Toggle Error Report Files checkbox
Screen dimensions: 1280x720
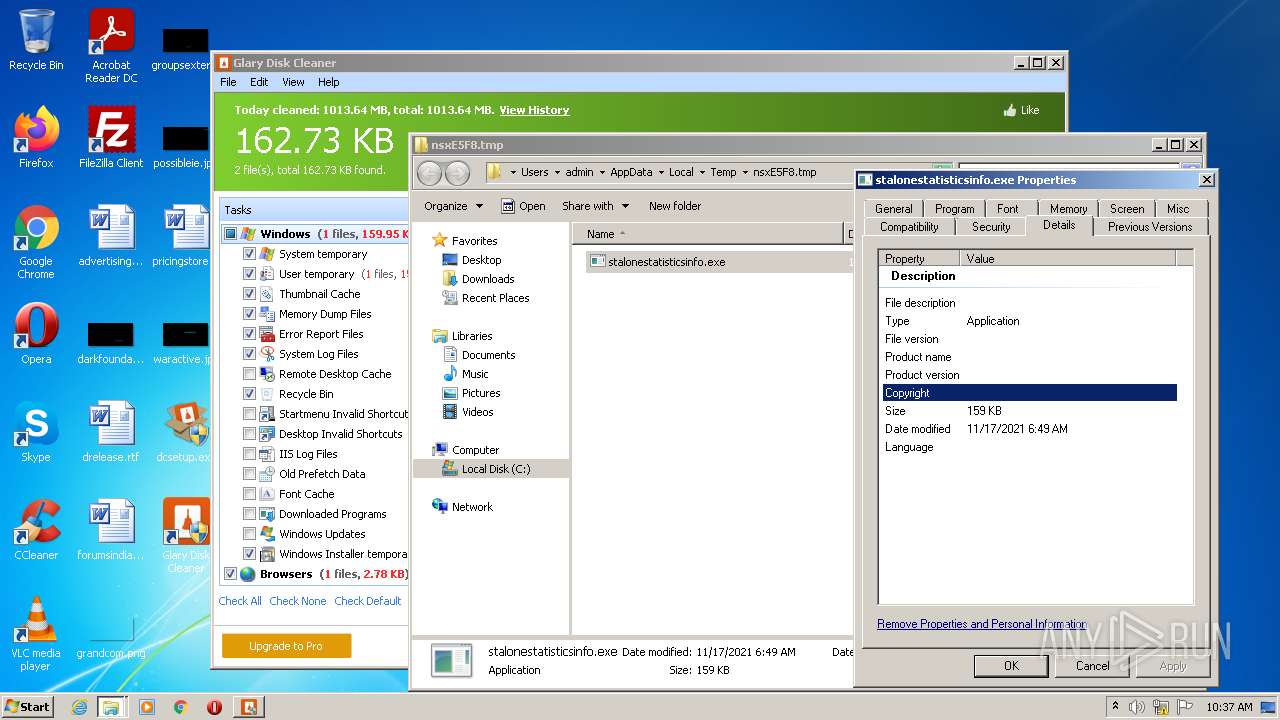[x=249, y=334]
